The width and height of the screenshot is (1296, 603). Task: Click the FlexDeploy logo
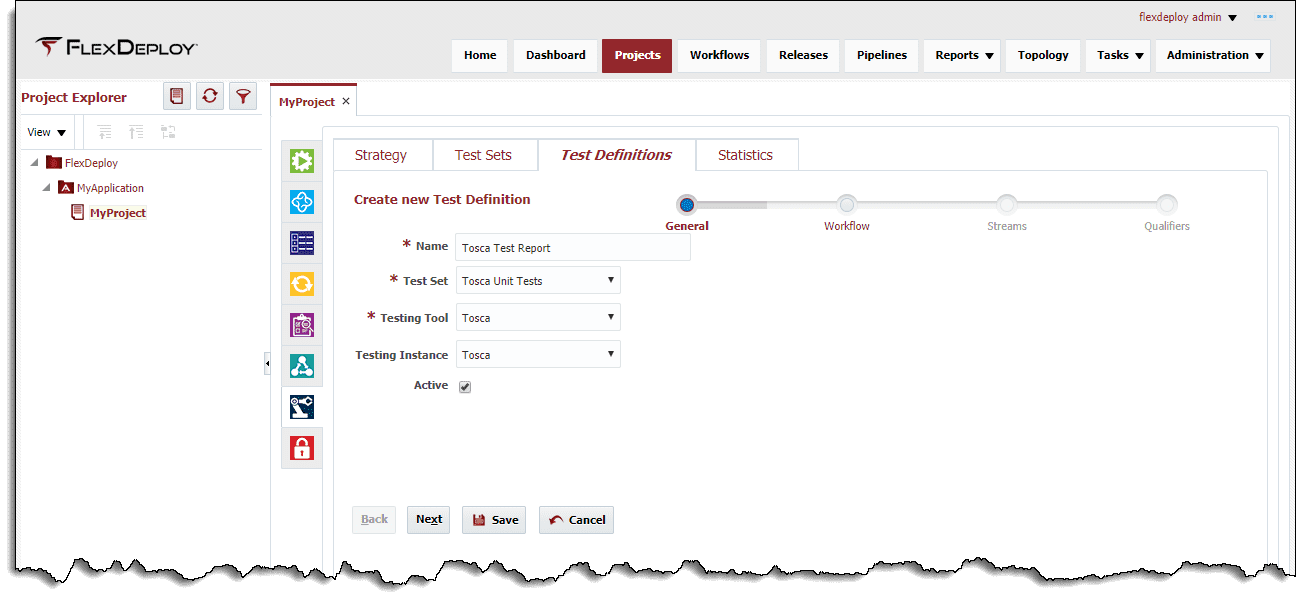point(116,47)
